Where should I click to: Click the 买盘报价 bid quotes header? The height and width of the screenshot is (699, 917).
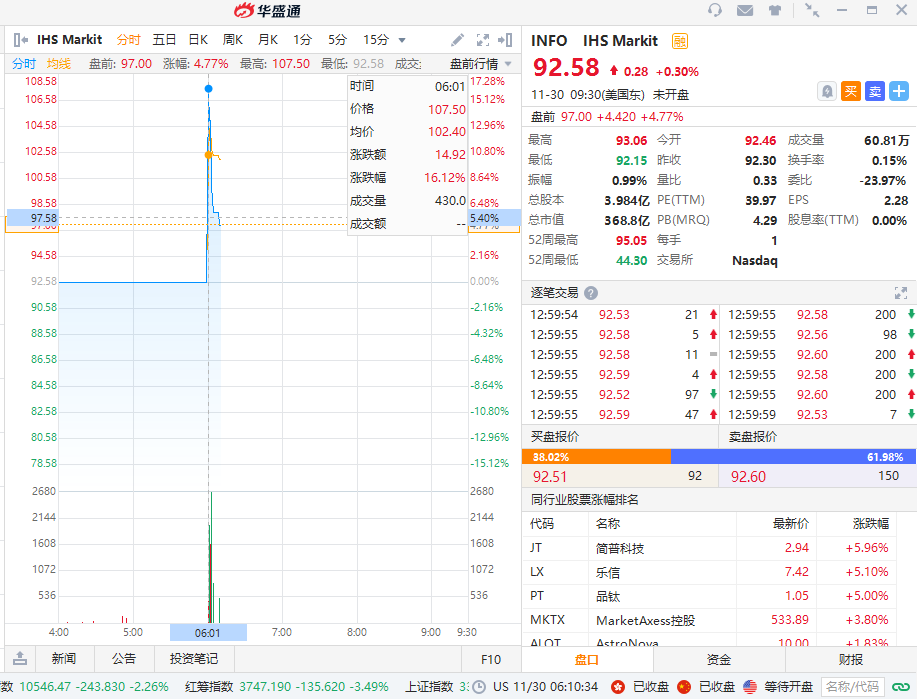pyautogui.click(x=555, y=437)
